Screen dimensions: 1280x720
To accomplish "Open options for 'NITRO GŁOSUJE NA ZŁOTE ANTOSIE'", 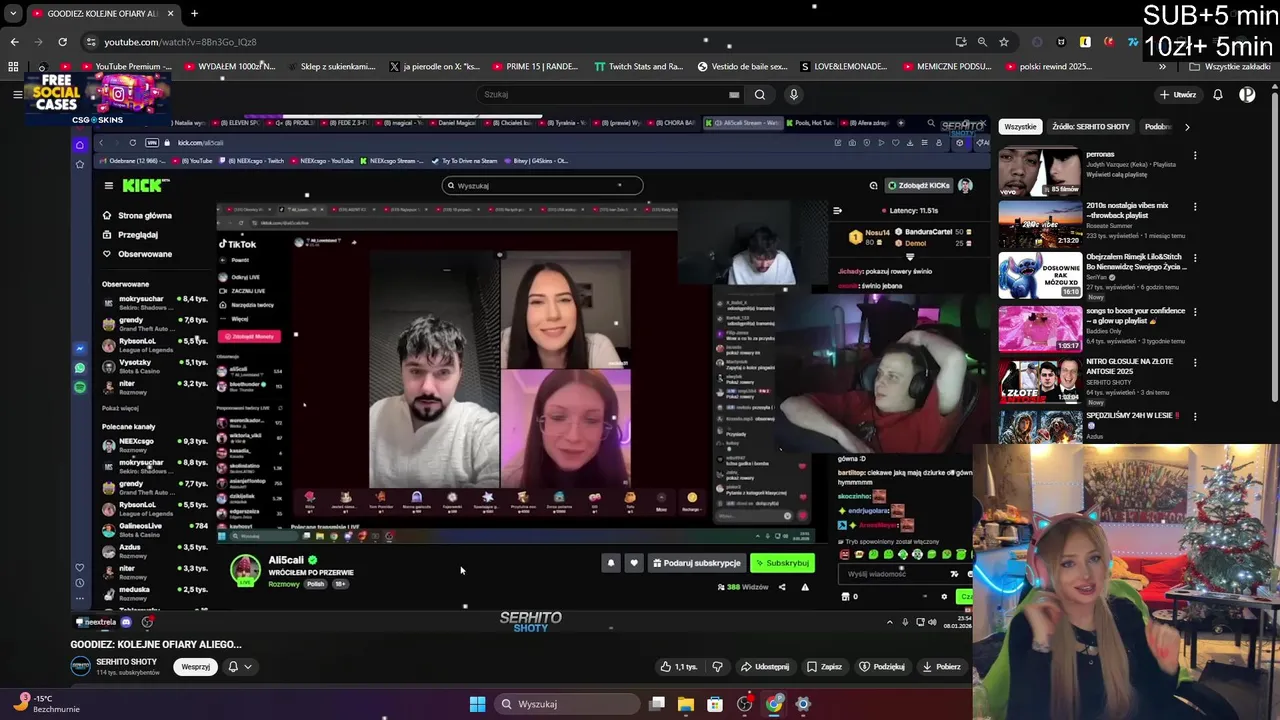I will coord(1195,363).
